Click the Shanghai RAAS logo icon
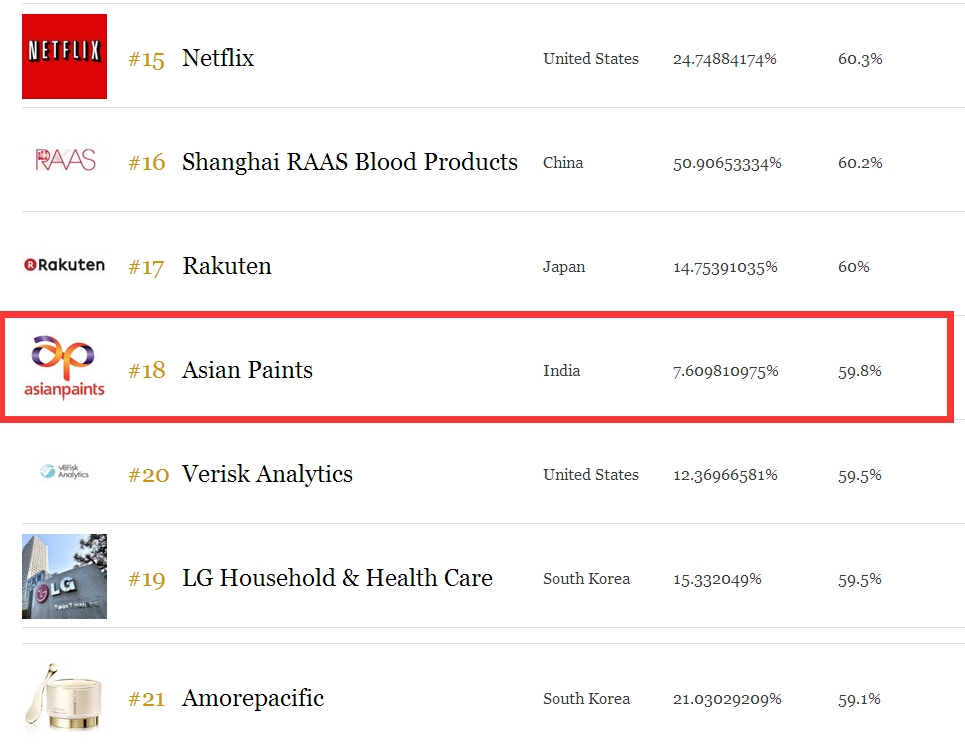This screenshot has width=965, height=745. pyautogui.click(x=65, y=160)
